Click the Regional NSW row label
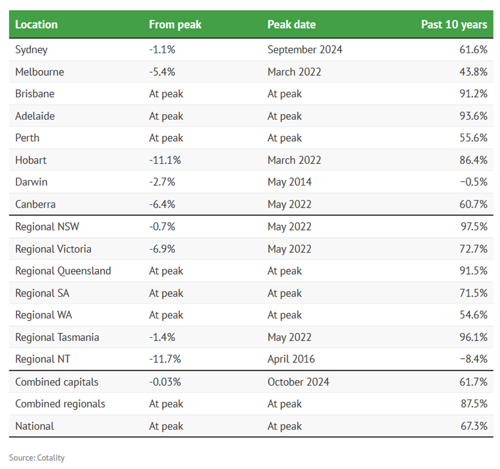Viewport: 500px width, 469px height. click(47, 227)
